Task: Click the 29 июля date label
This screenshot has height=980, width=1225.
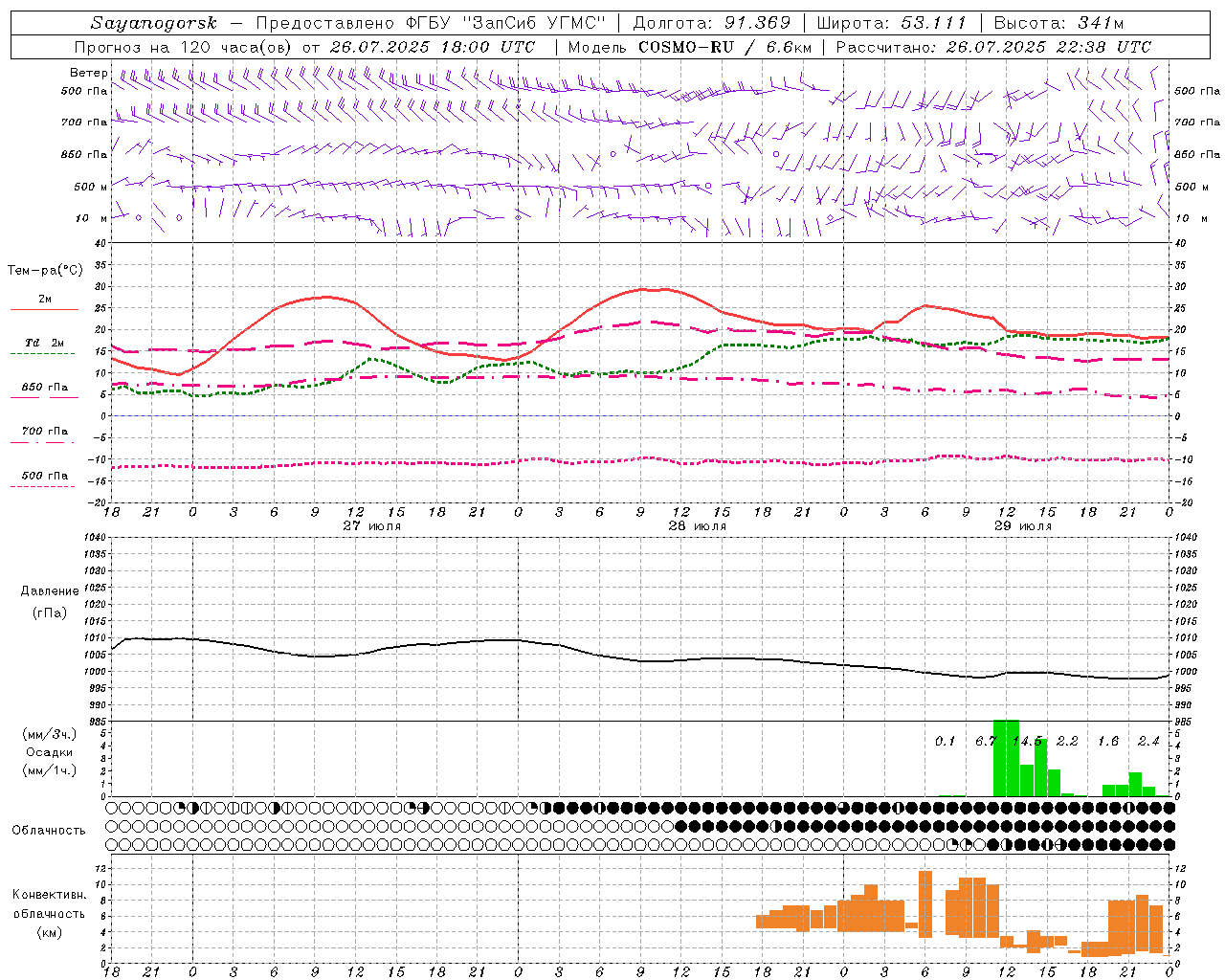Action: coord(1023,526)
